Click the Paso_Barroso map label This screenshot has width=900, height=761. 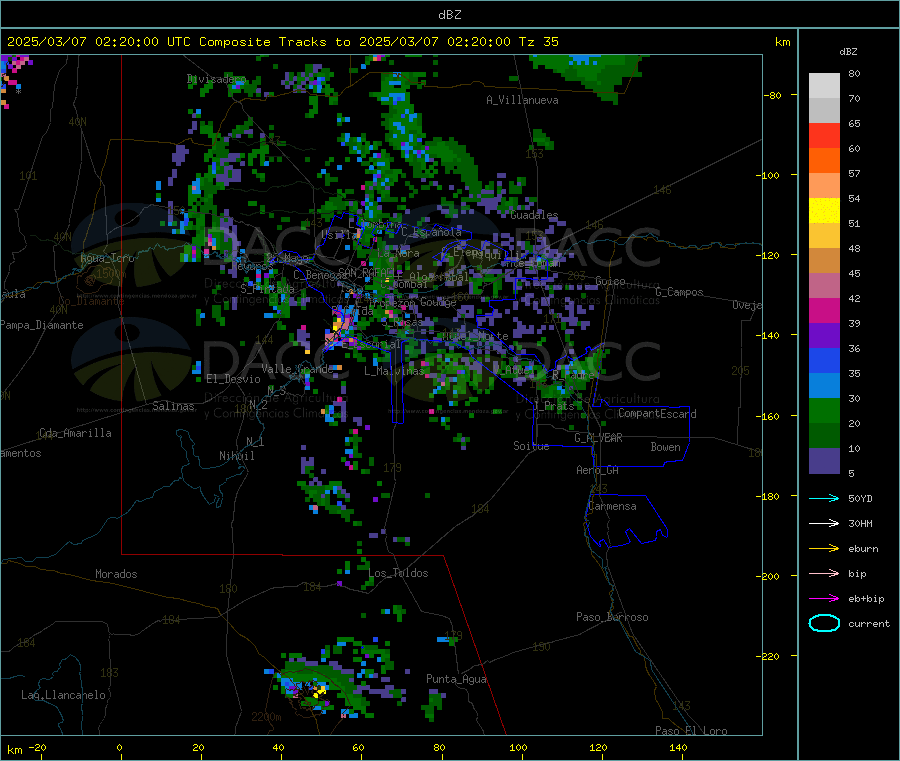[x=612, y=617]
